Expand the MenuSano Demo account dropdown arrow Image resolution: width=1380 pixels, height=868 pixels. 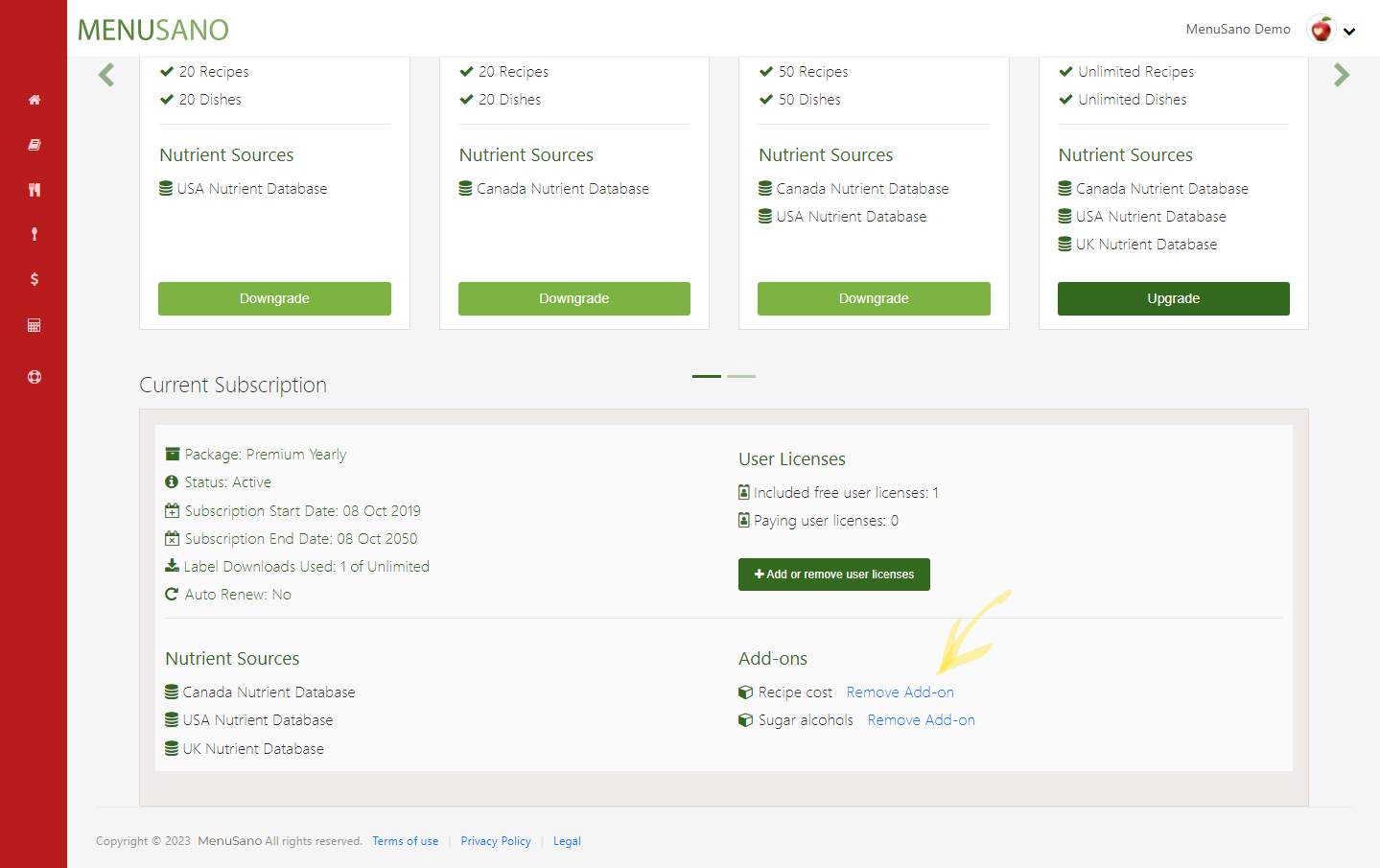pyautogui.click(x=1349, y=32)
